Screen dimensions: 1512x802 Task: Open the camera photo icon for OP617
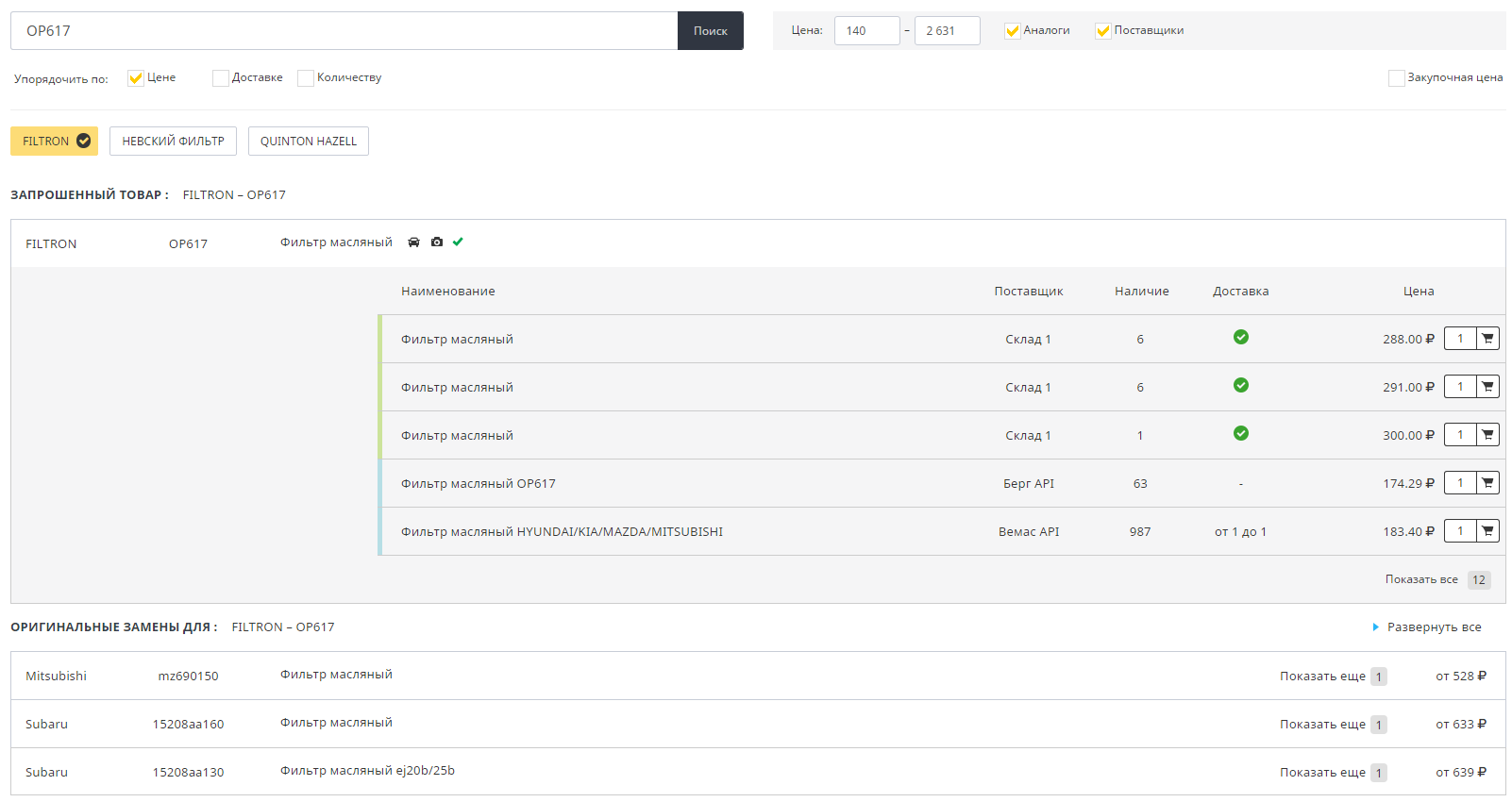(437, 242)
